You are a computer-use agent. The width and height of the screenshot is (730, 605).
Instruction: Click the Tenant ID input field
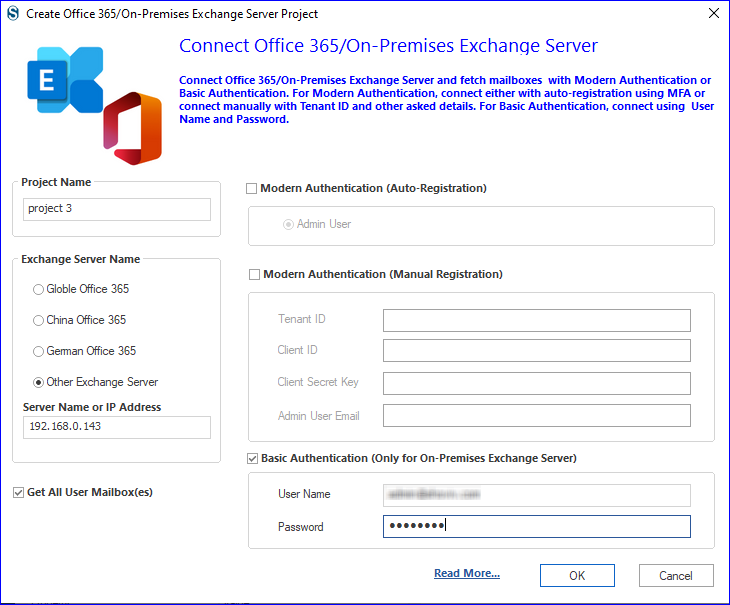[537, 320]
